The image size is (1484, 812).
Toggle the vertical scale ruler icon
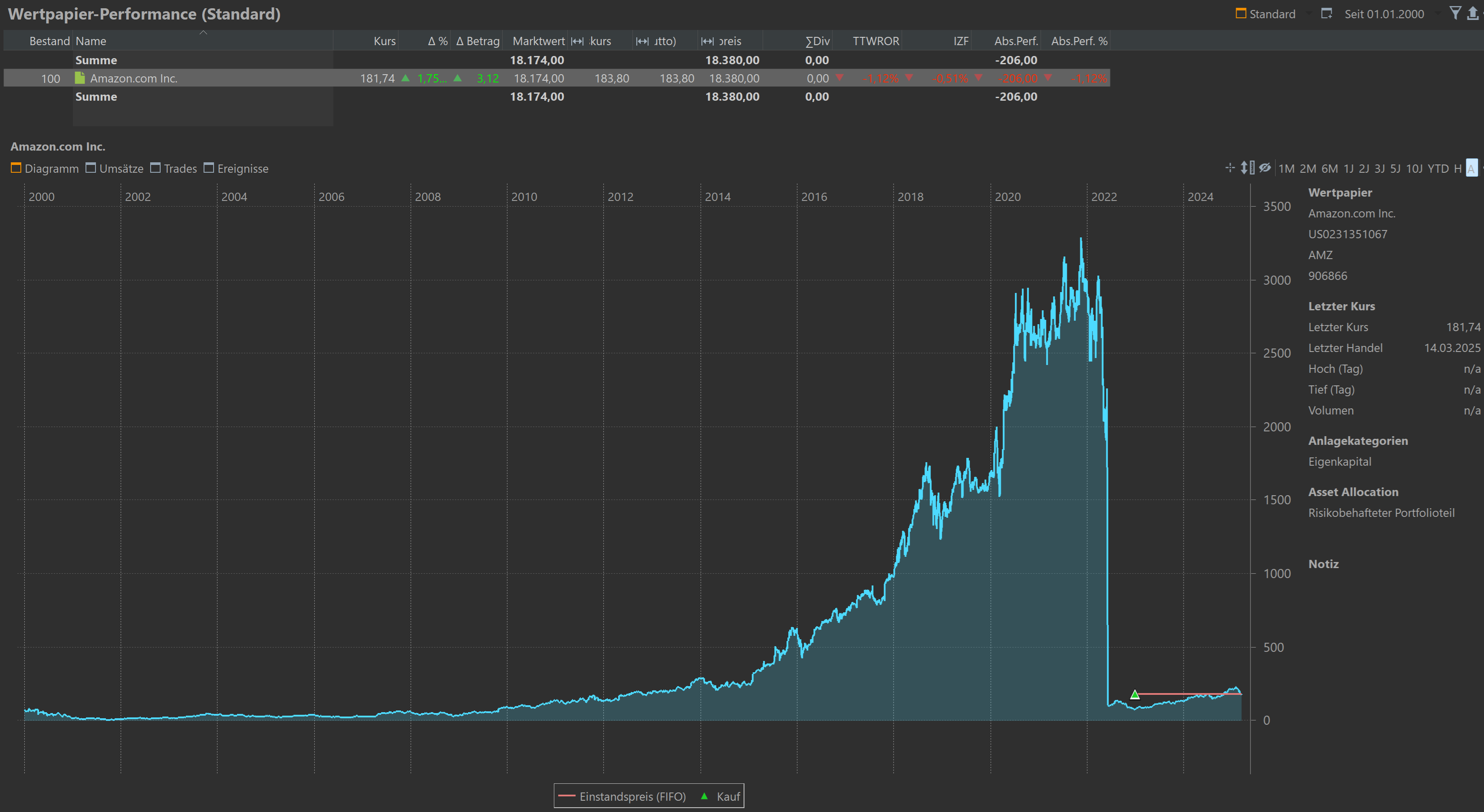pos(1247,168)
